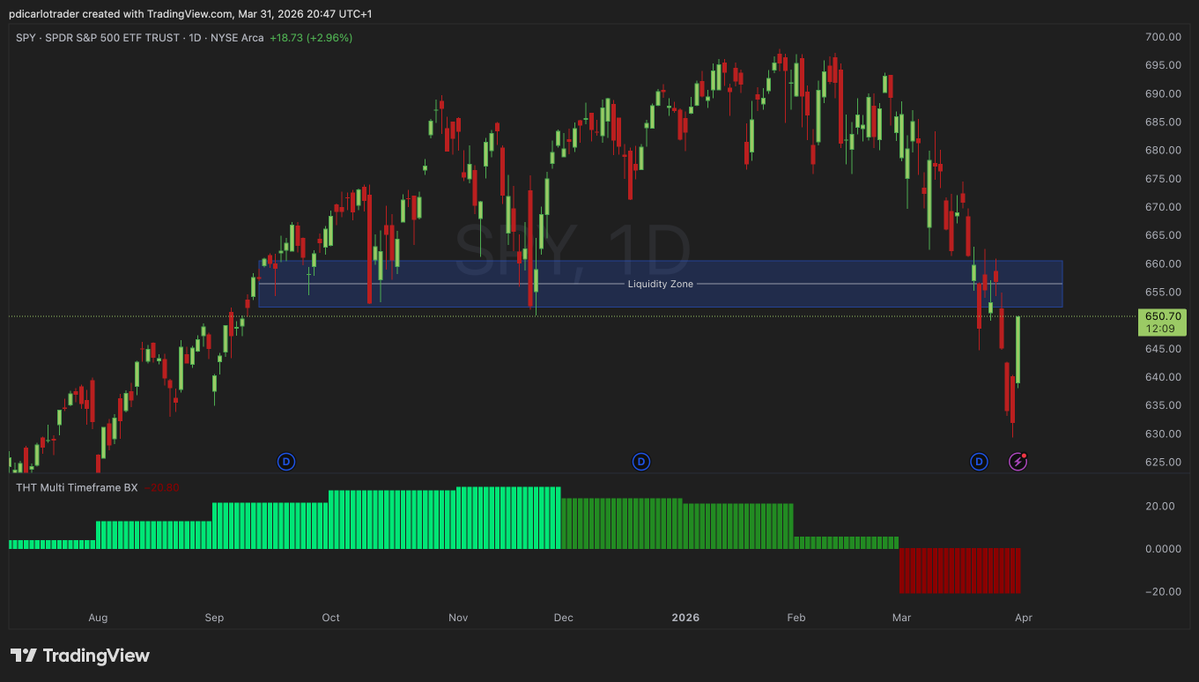Click the Oct label on time axis
Screen dimensions: 1199x682
330,618
